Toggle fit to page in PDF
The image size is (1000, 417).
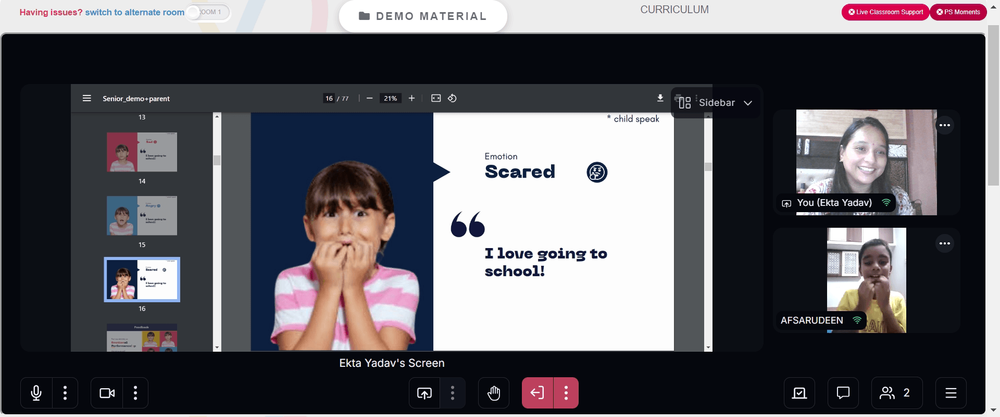pyautogui.click(x=436, y=98)
